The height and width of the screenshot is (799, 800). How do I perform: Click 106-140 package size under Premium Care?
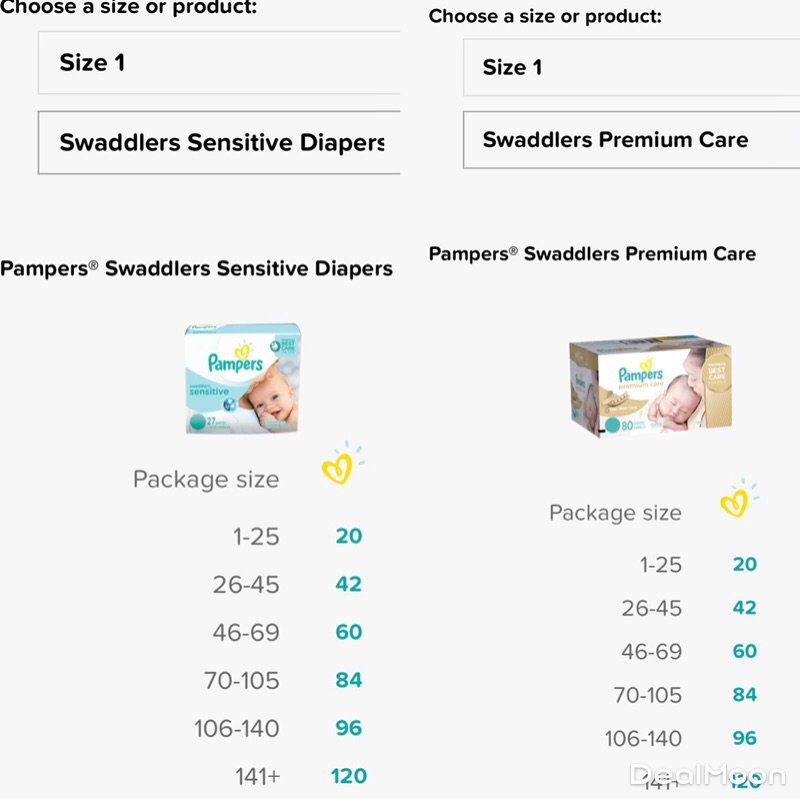pos(643,739)
